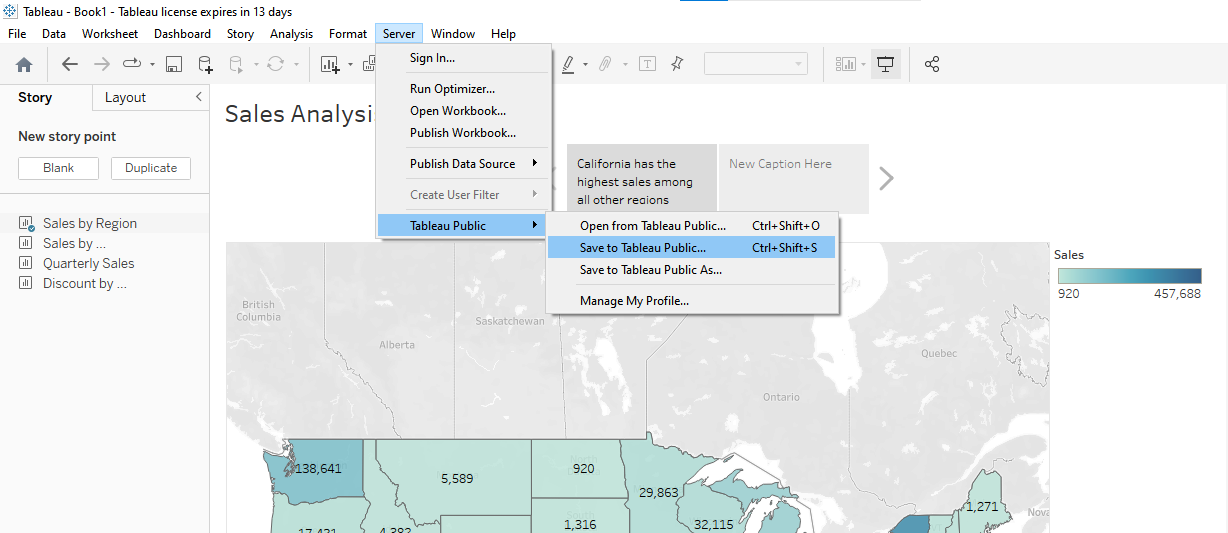Select Sales by Region sheet
The image size is (1228, 533).
(90, 224)
